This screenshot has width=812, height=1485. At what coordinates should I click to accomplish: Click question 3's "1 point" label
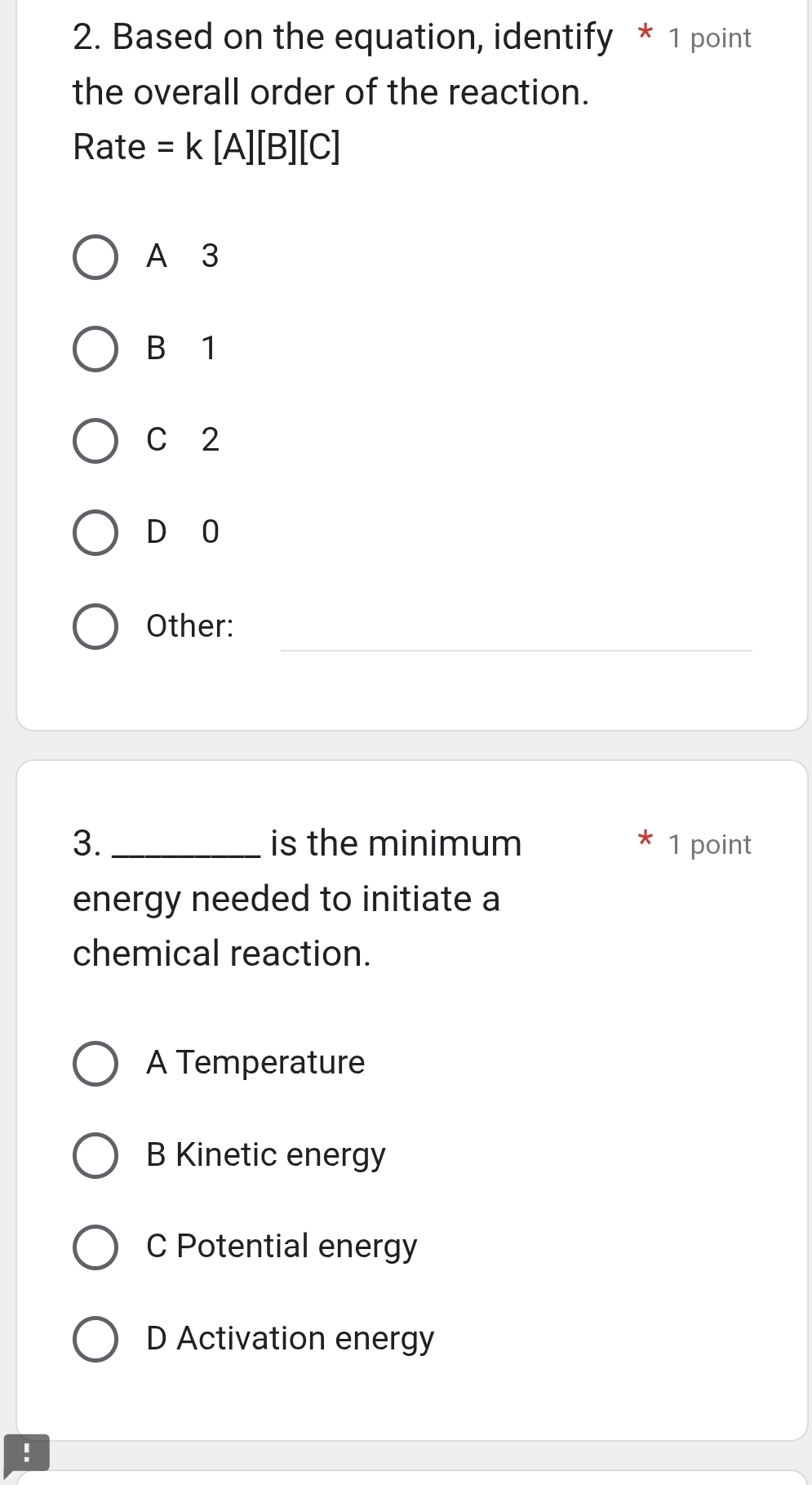click(x=709, y=845)
